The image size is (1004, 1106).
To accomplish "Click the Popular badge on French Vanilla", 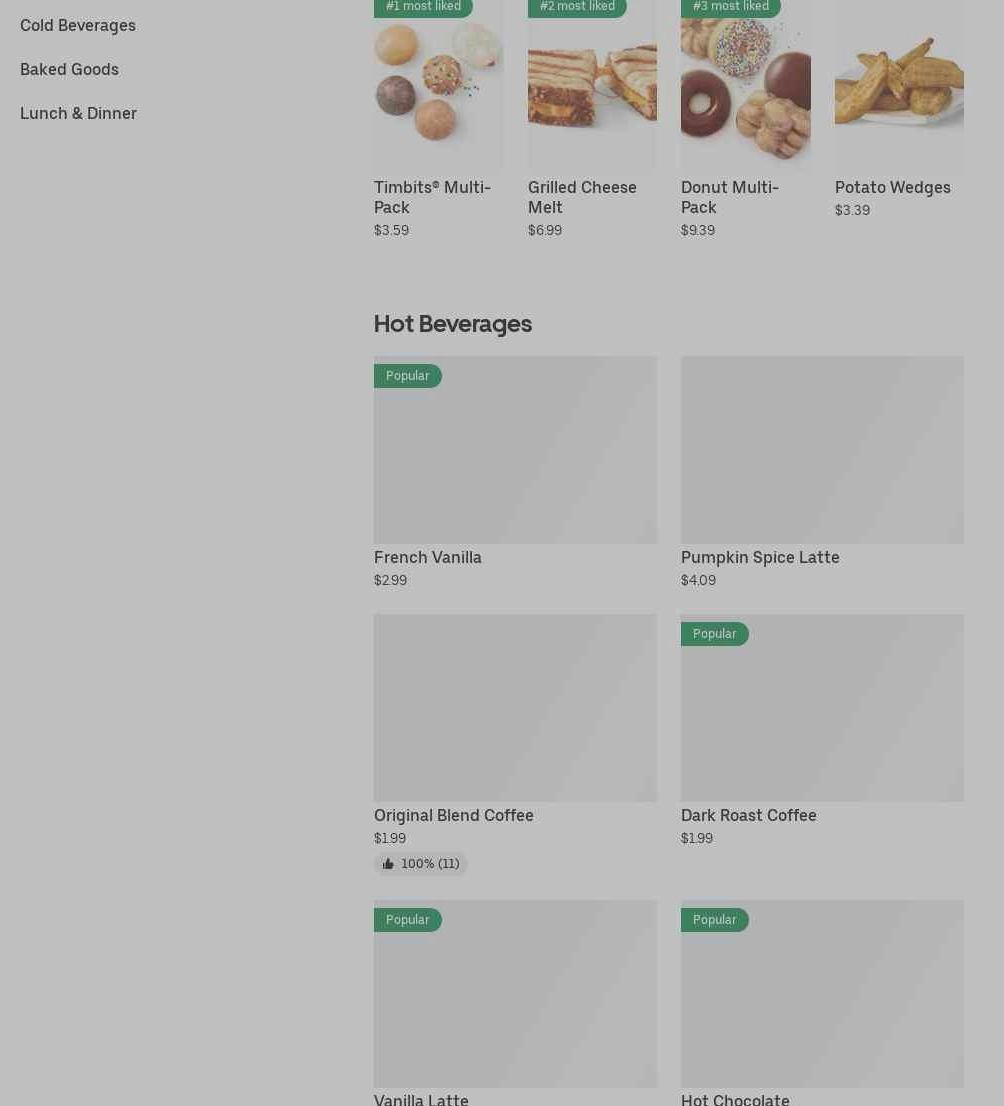I will coord(407,376).
